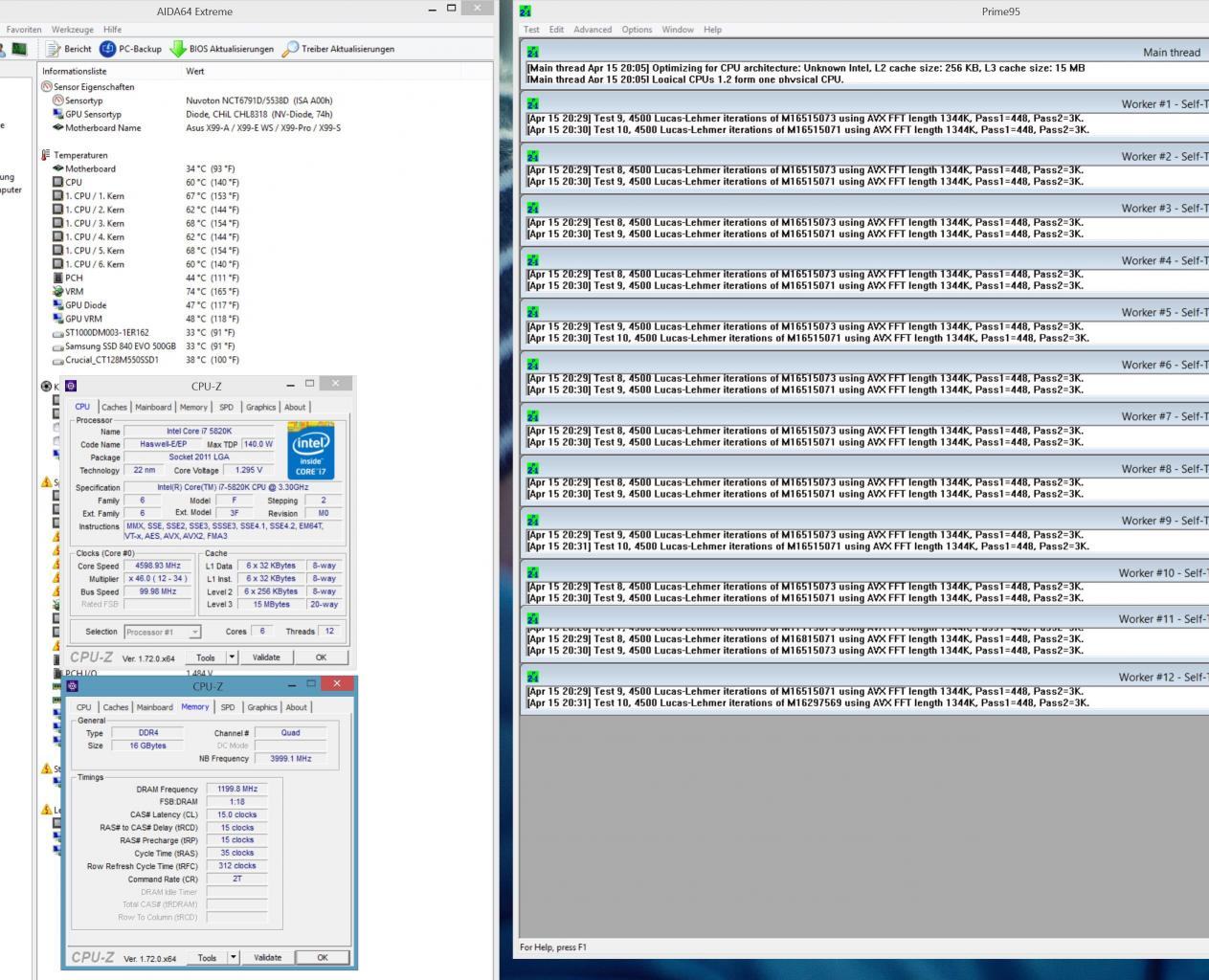Switch to Mainboard tab in upper CPU-Z window
The image size is (1209, 980).
coord(153,407)
